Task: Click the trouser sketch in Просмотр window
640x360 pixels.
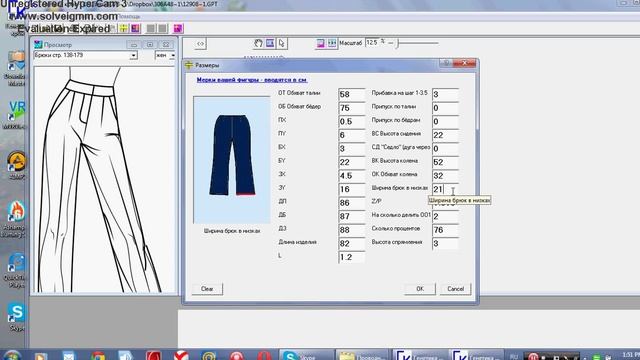Action: point(103,180)
